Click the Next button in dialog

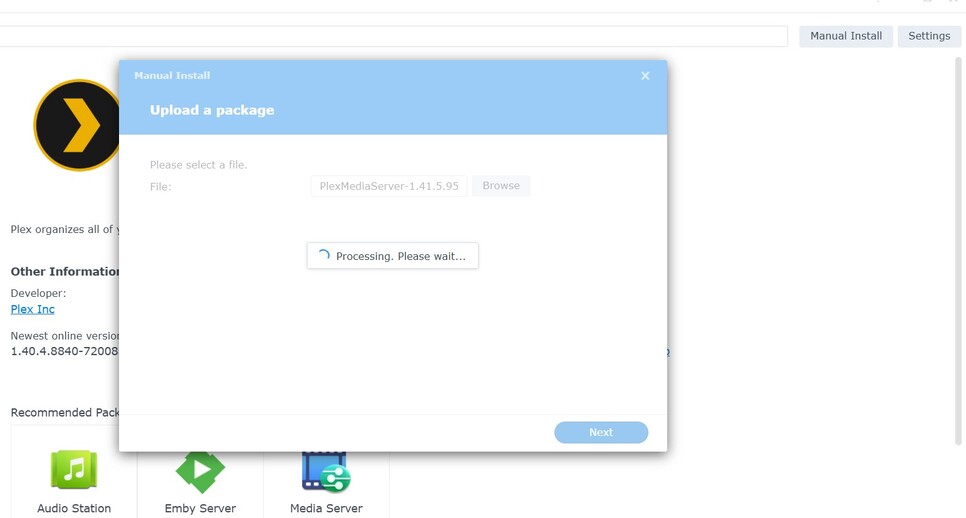(601, 432)
